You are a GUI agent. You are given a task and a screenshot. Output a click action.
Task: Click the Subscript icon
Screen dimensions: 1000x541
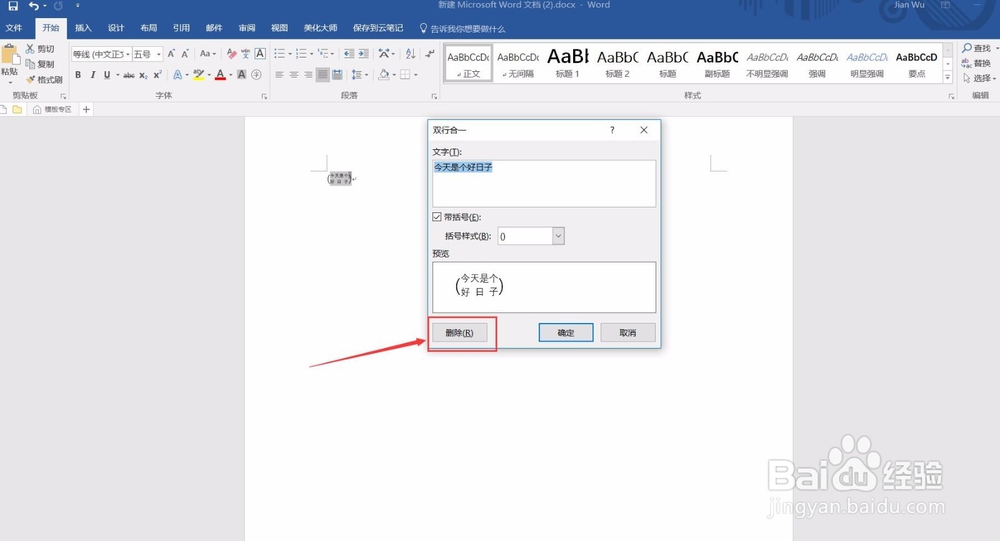click(x=143, y=75)
